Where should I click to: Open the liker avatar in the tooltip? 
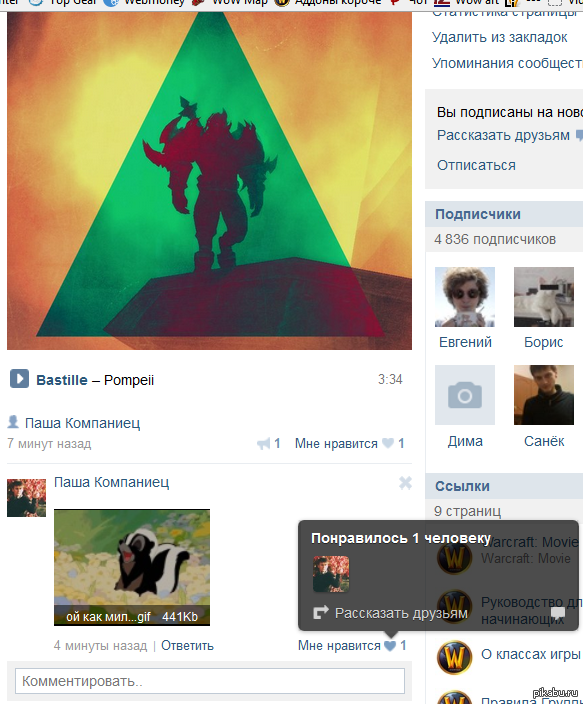(331, 574)
